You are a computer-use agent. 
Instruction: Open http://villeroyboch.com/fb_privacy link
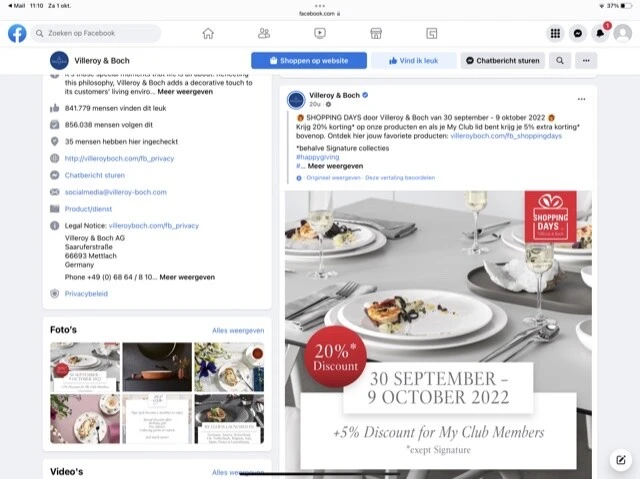[119, 158]
